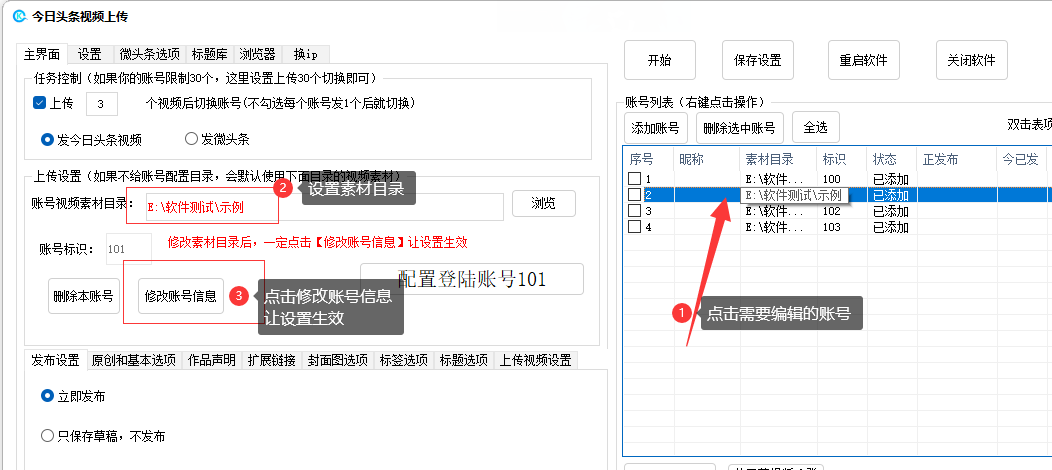Check the checkbox for account row 4
Image resolution: width=1052 pixels, height=470 pixels.
point(634,227)
